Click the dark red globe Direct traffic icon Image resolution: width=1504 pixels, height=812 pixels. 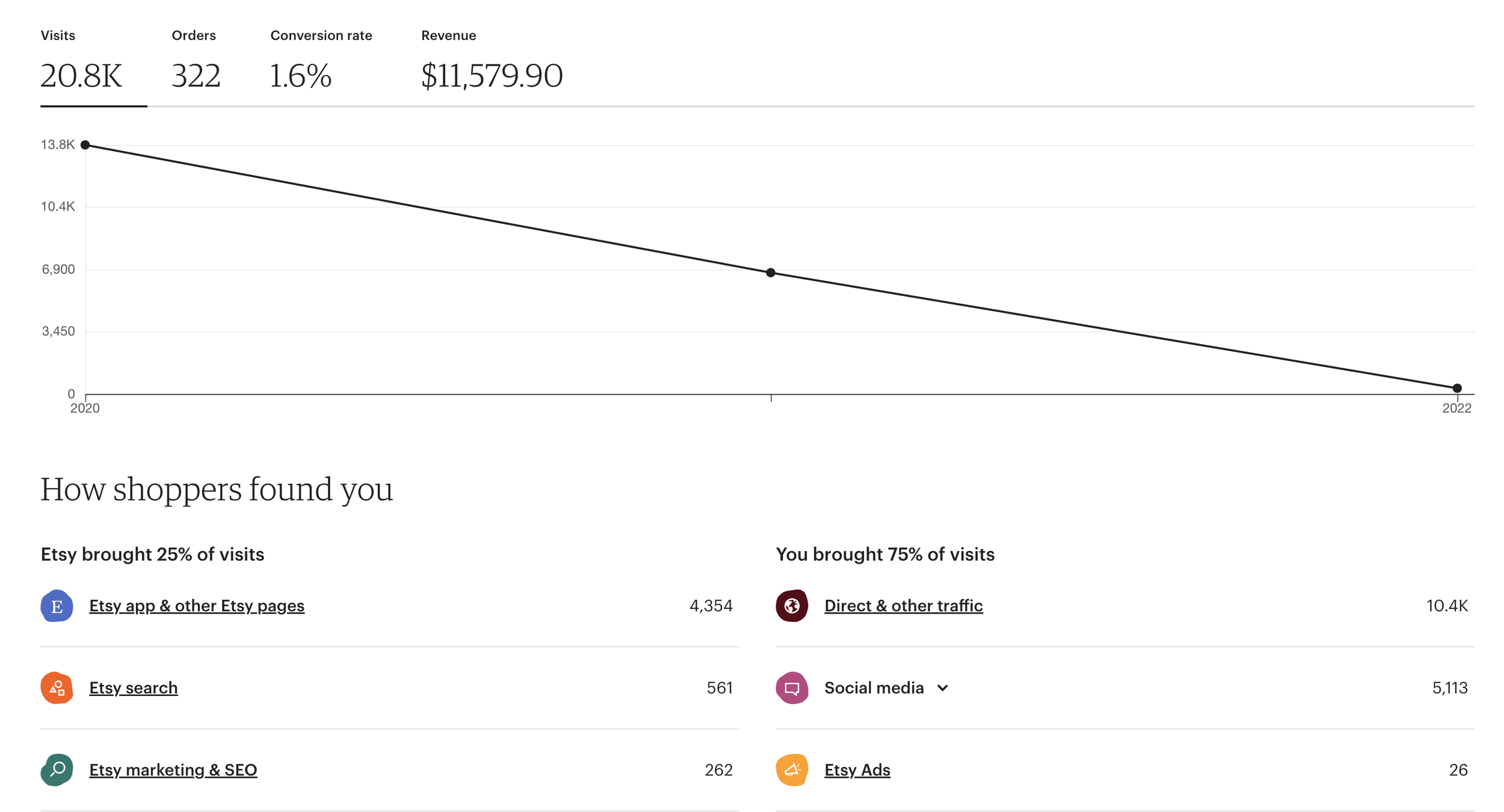792,606
